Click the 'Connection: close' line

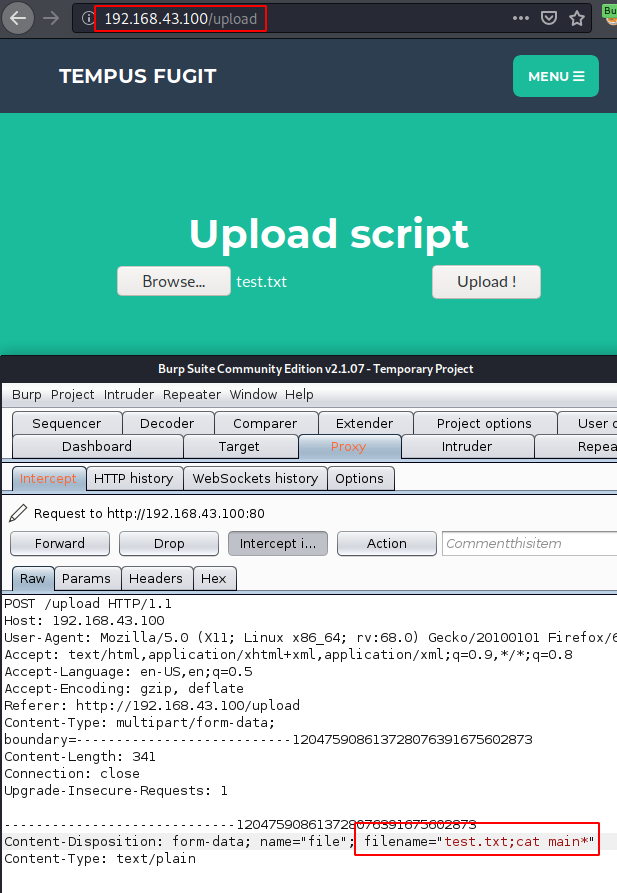pyautogui.click(x=72, y=773)
